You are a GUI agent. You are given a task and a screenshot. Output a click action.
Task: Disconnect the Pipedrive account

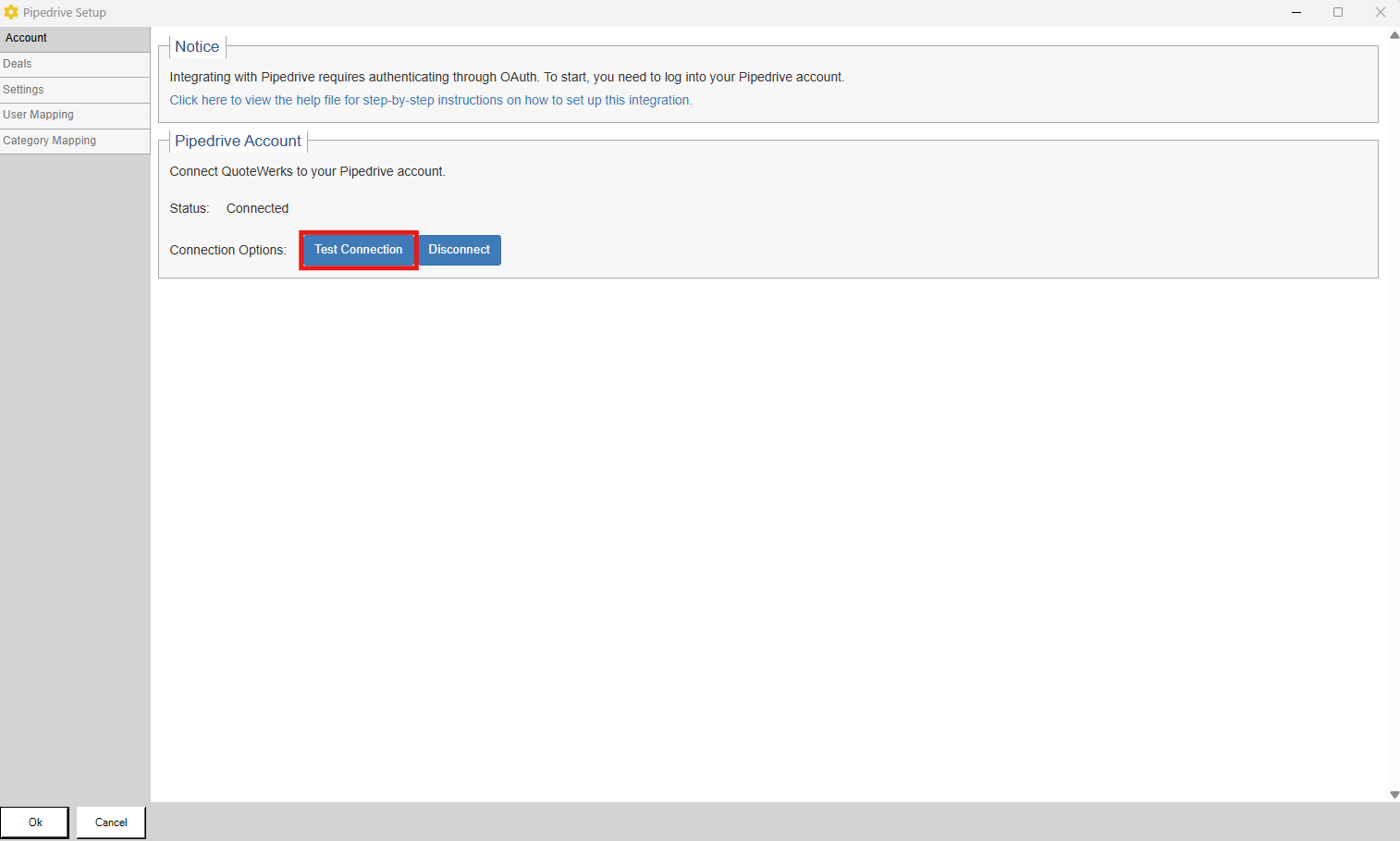[460, 250]
